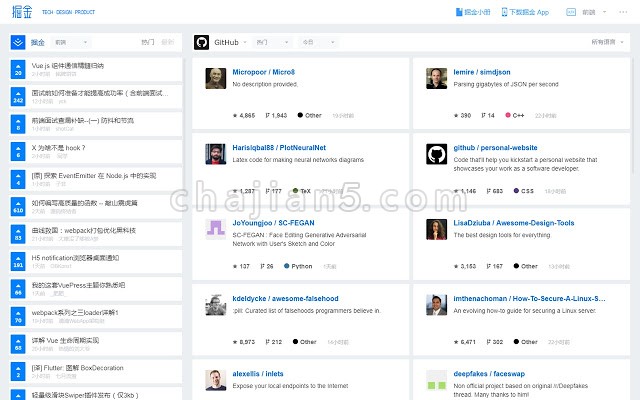This screenshot has width=640, height=400.
Task: Click the star icon on Micropoor / Micro8
Action: tap(235, 116)
